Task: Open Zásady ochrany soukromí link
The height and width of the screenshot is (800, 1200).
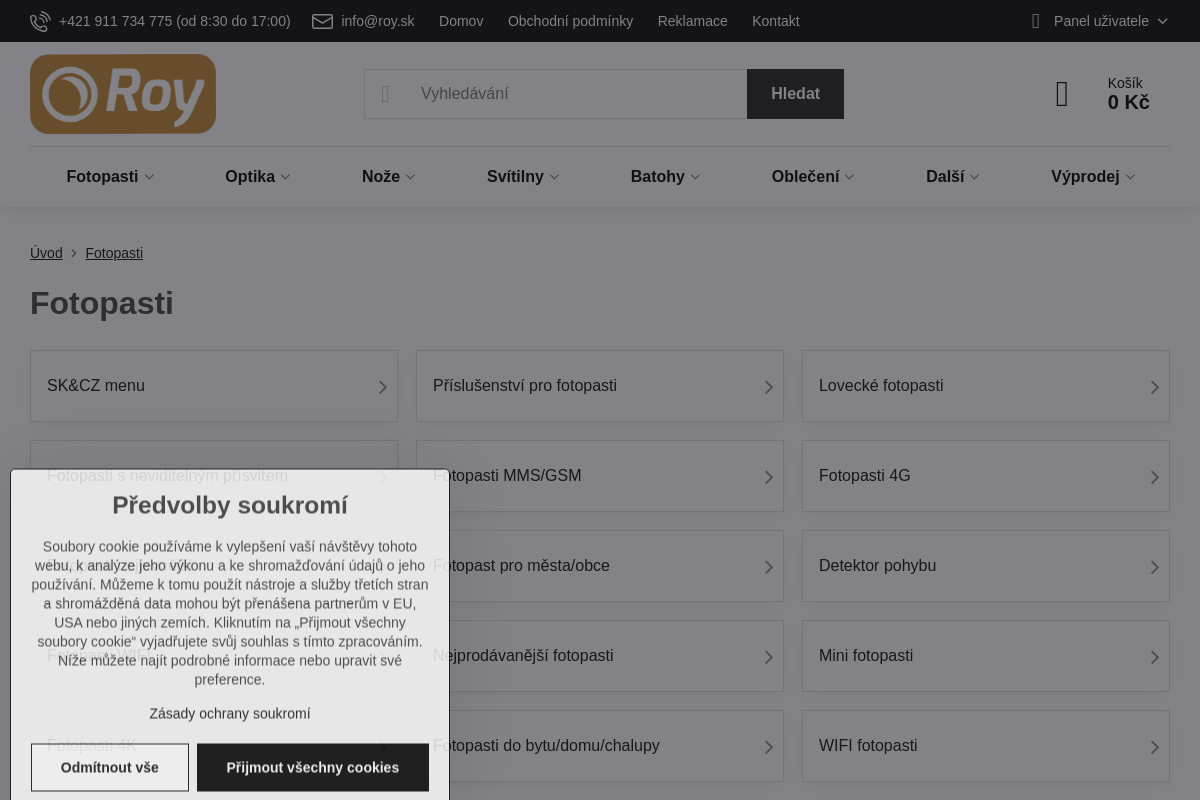Action: click(x=230, y=713)
